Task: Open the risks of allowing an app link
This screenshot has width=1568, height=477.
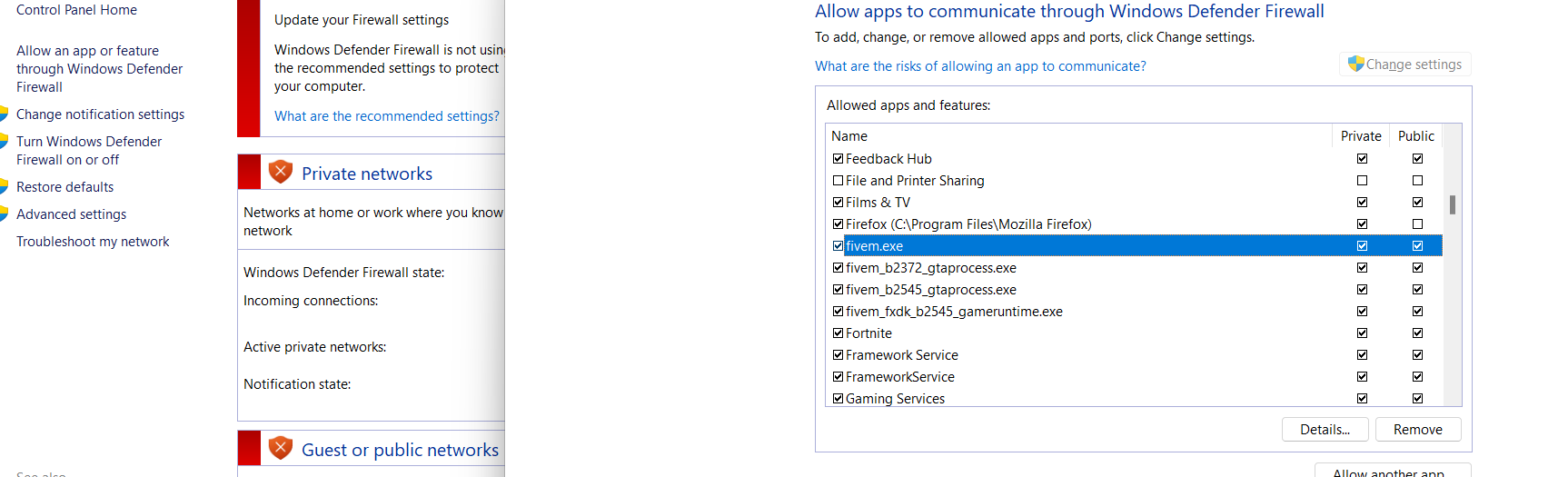Action: click(x=980, y=66)
